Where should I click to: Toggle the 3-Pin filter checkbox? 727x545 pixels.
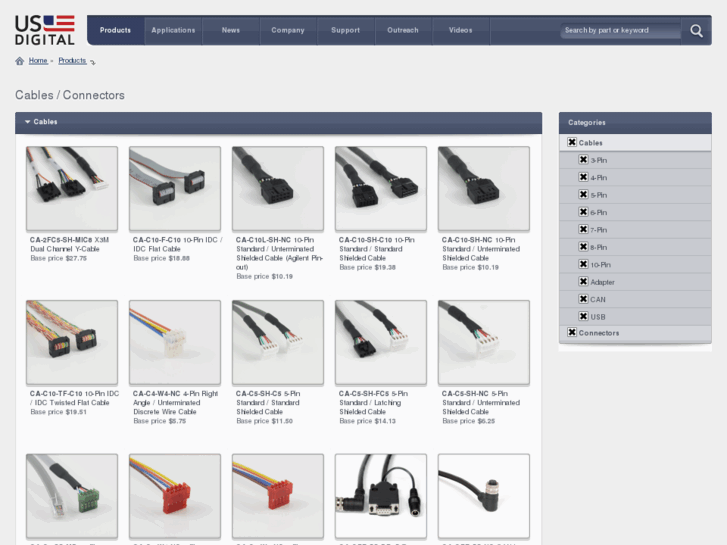(583, 160)
